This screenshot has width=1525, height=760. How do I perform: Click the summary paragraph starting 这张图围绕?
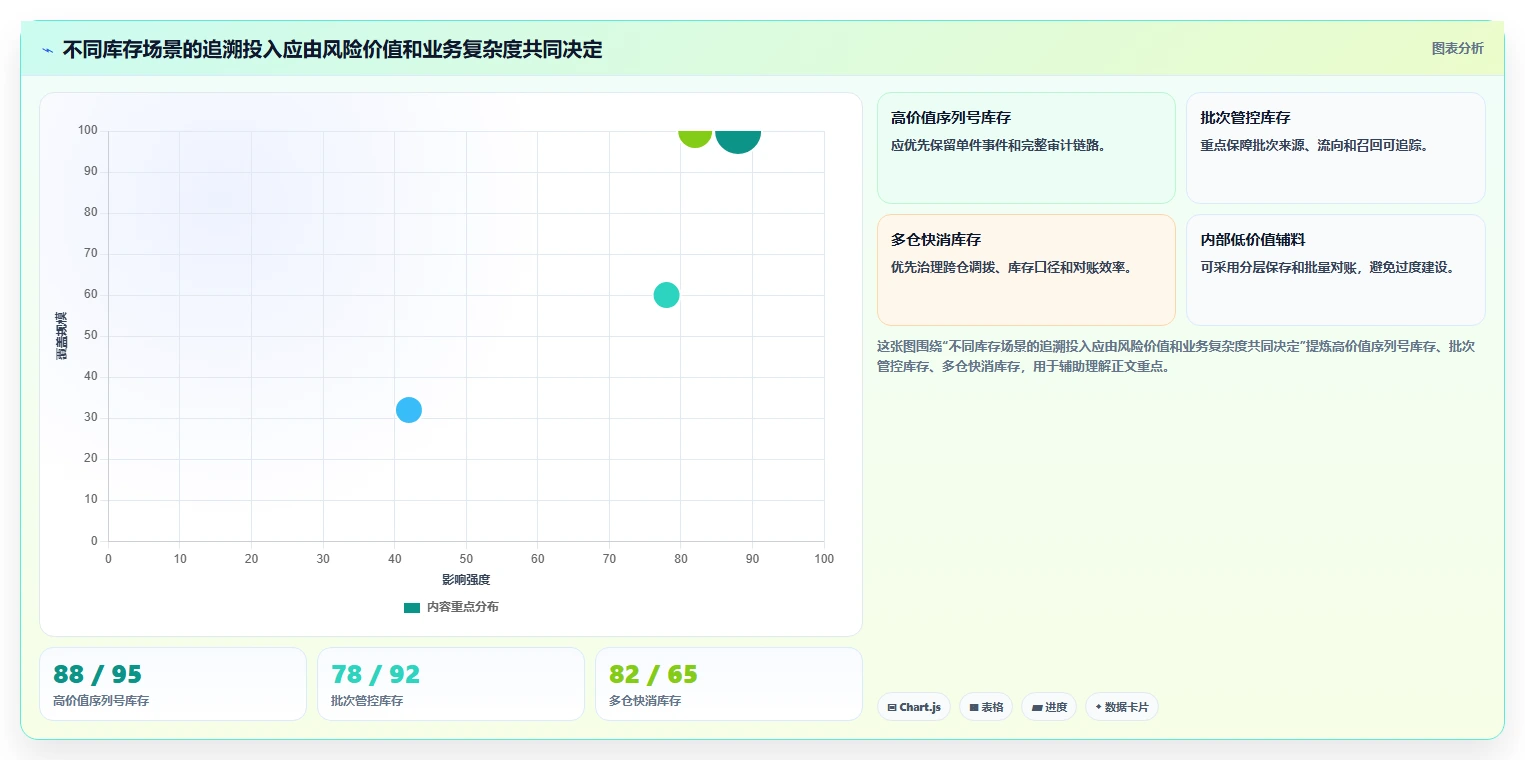tap(1176, 356)
